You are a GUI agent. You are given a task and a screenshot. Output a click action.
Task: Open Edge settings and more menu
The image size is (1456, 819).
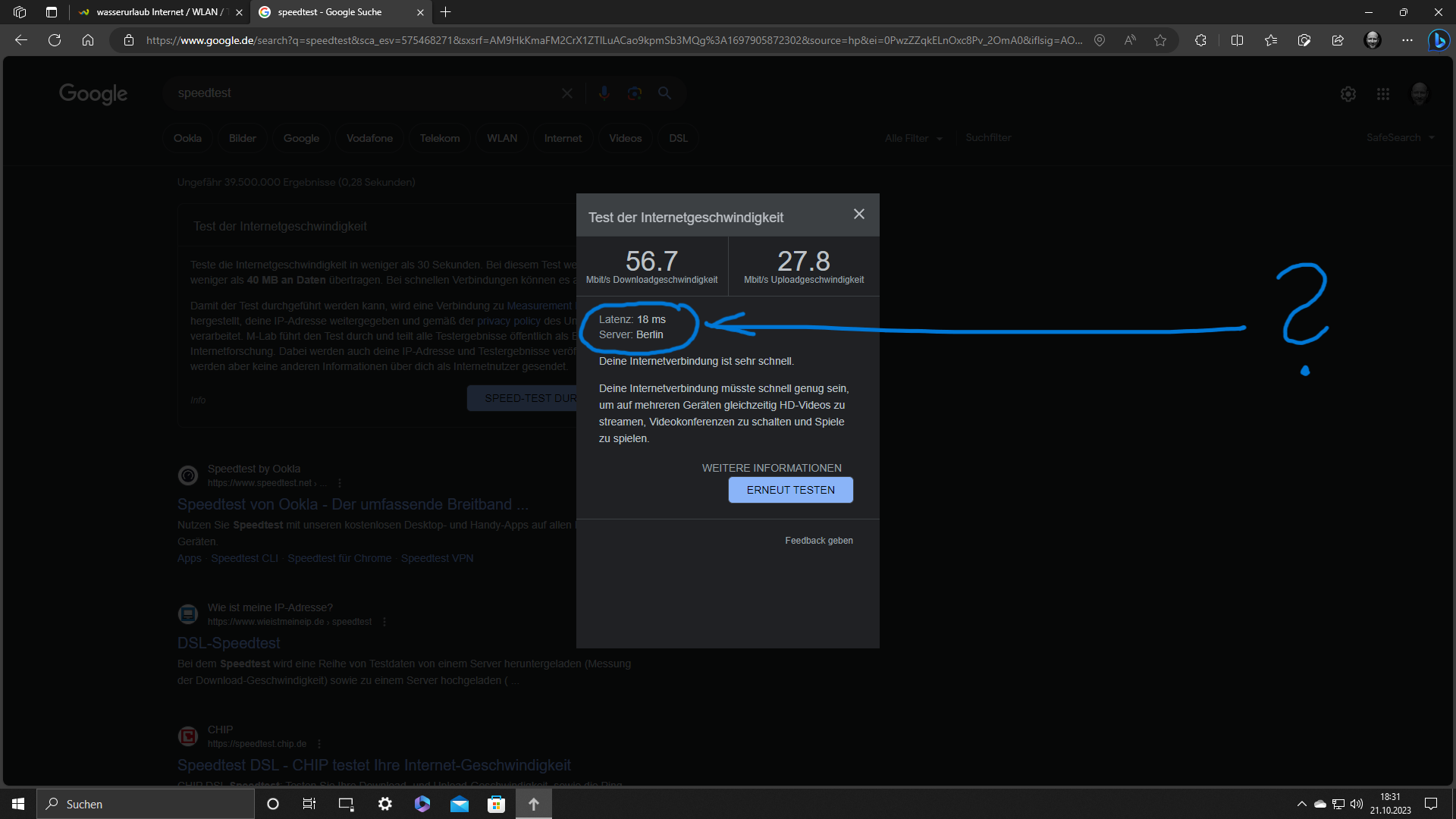(x=1407, y=40)
